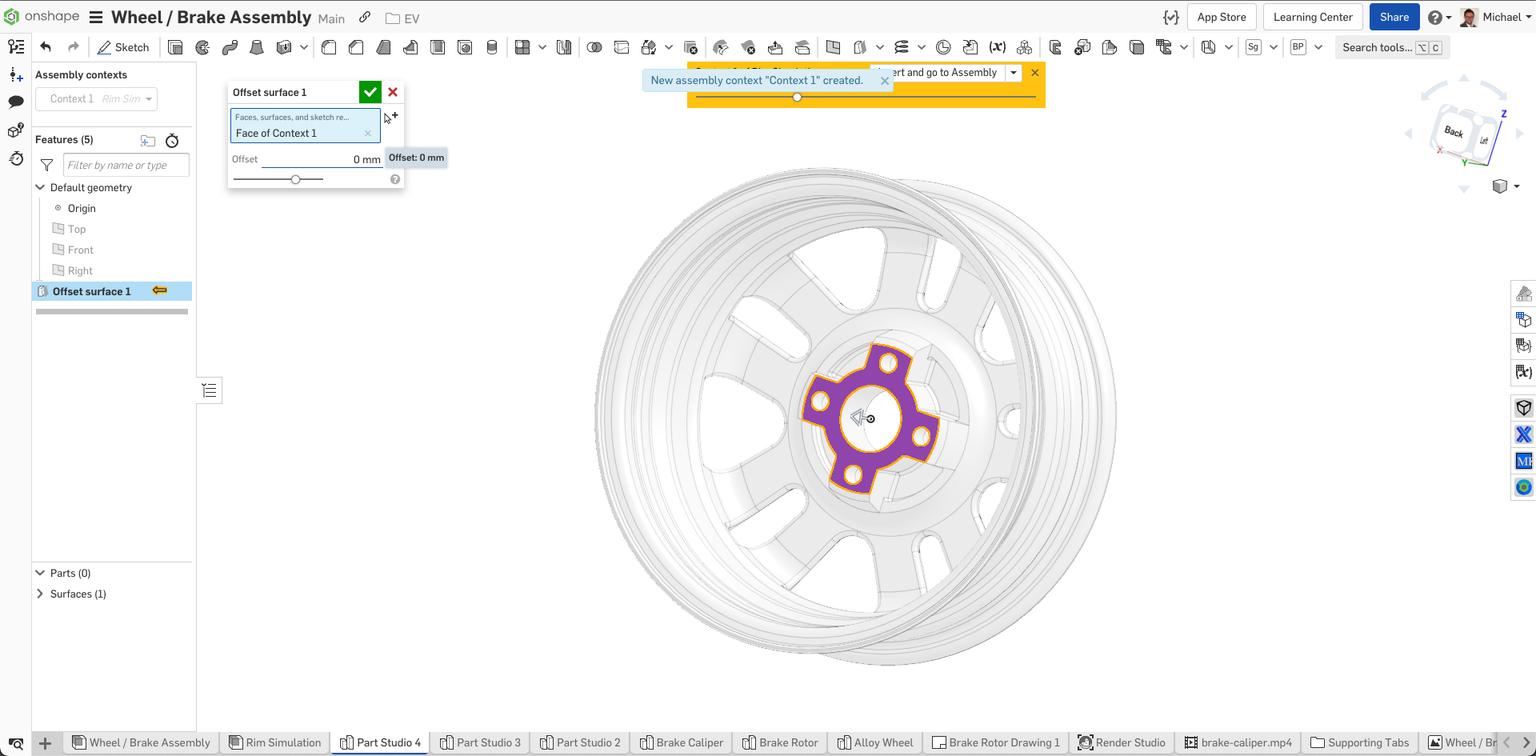Image resolution: width=1536 pixels, height=756 pixels.
Task: Cancel the Offset surface dialog
Action: tap(393, 92)
